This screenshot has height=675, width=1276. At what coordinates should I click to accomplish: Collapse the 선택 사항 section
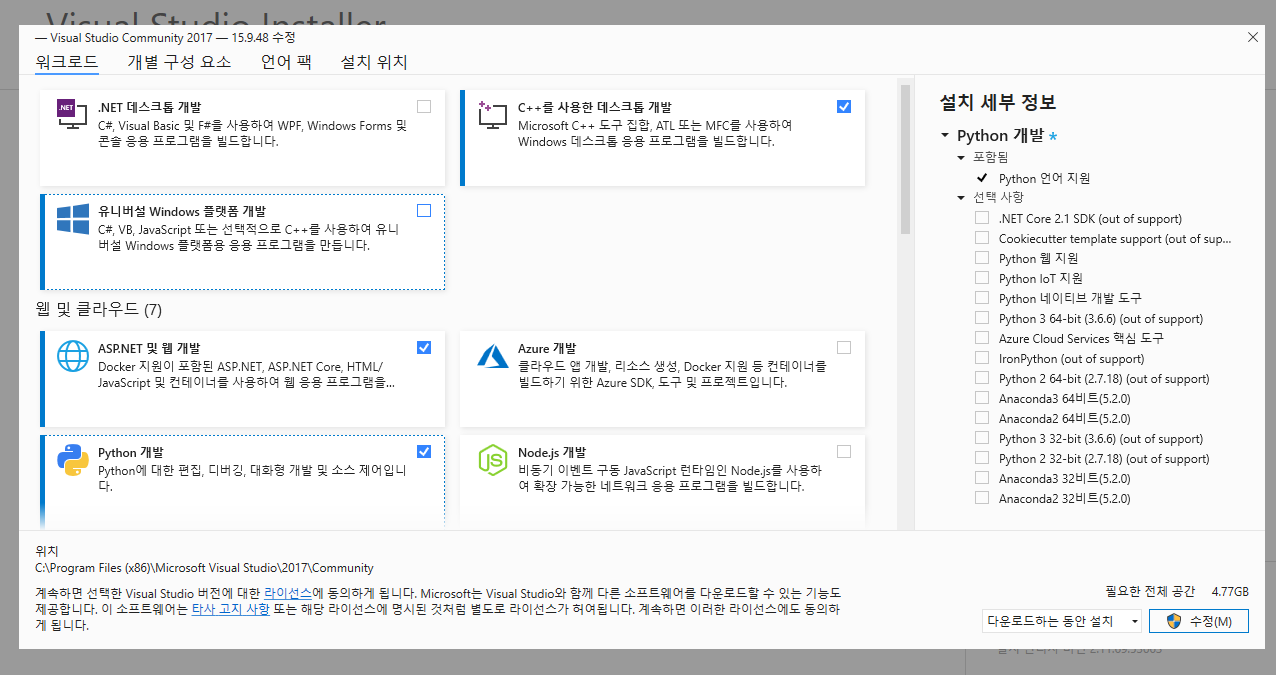[x=962, y=197]
